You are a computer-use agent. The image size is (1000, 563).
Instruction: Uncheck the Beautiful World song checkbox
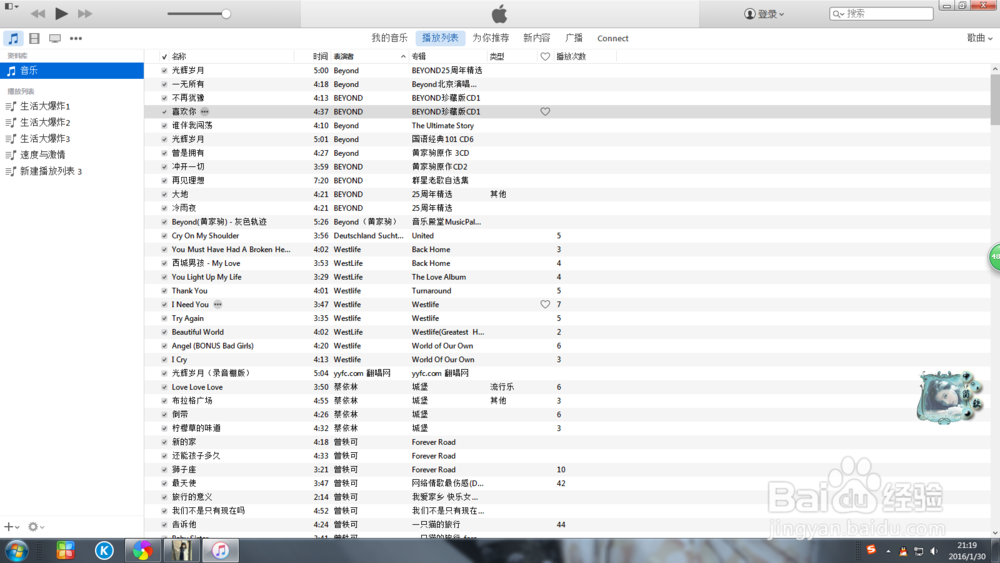pos(165,332)
